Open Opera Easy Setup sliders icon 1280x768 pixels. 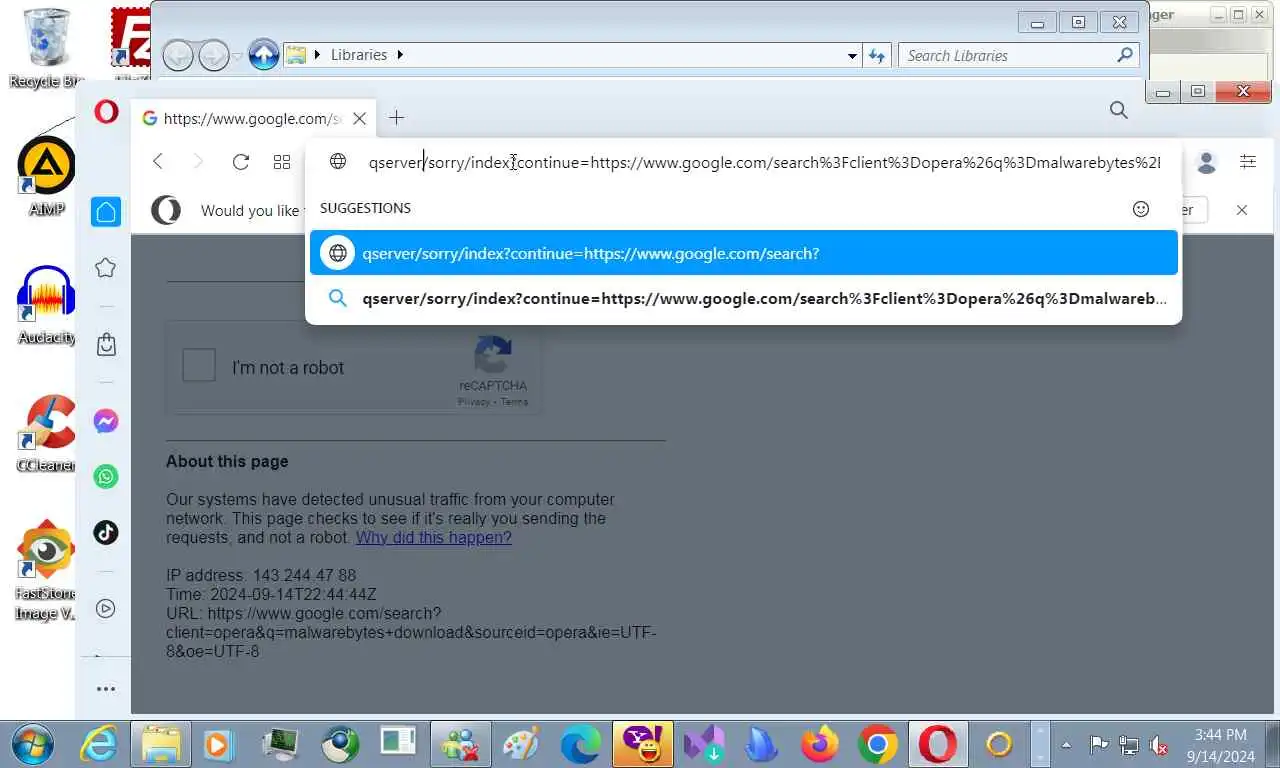click(x=1248, y=162)
